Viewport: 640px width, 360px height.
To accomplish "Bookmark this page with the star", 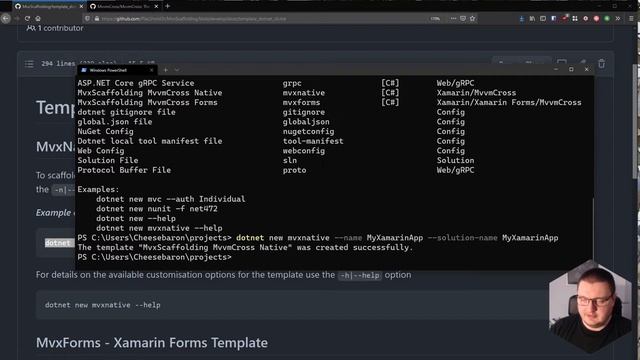I will pyautogui.click(x=473, y=18).
